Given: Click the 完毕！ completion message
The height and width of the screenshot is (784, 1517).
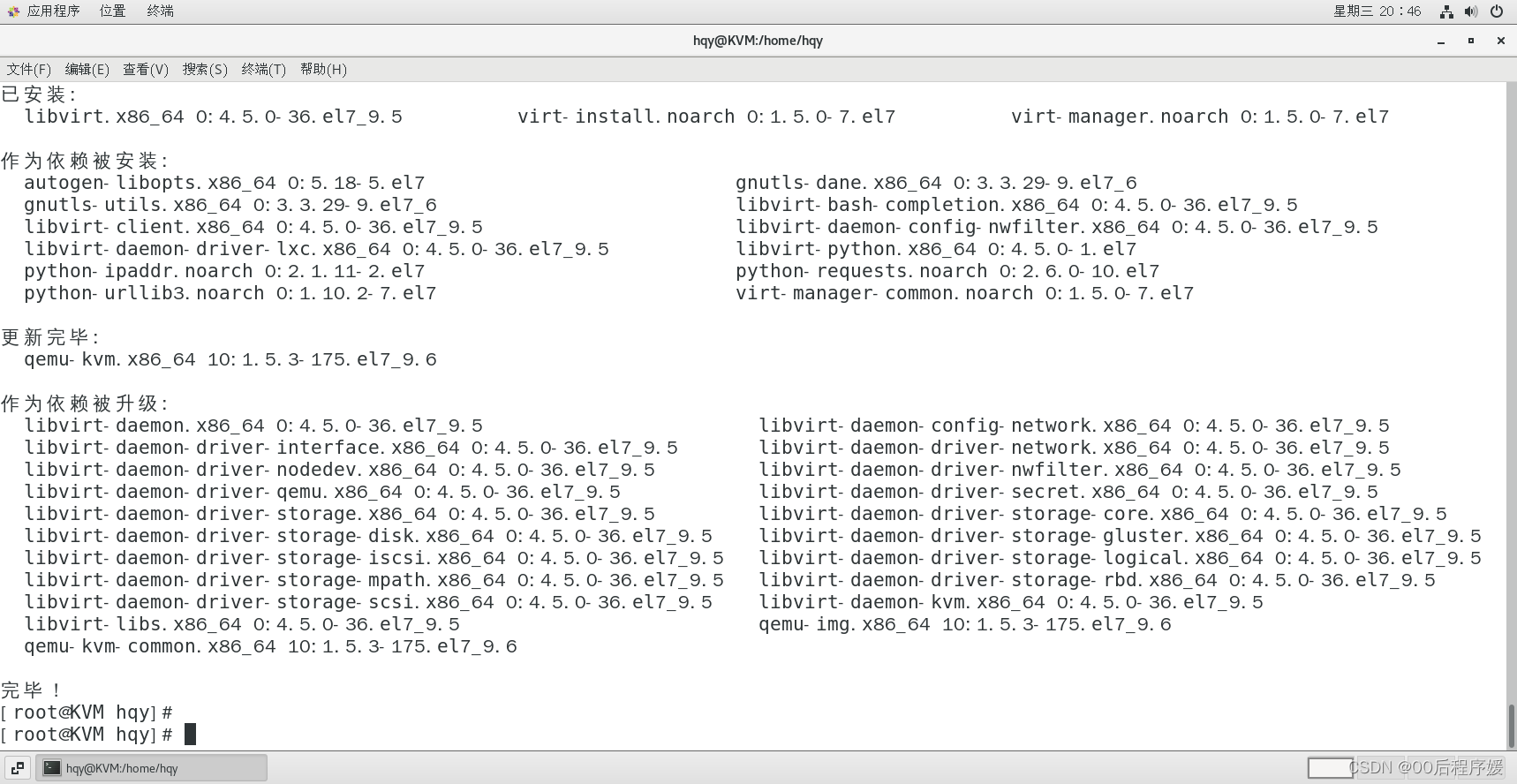Looking at the screenshot, I should pos(31,690).
